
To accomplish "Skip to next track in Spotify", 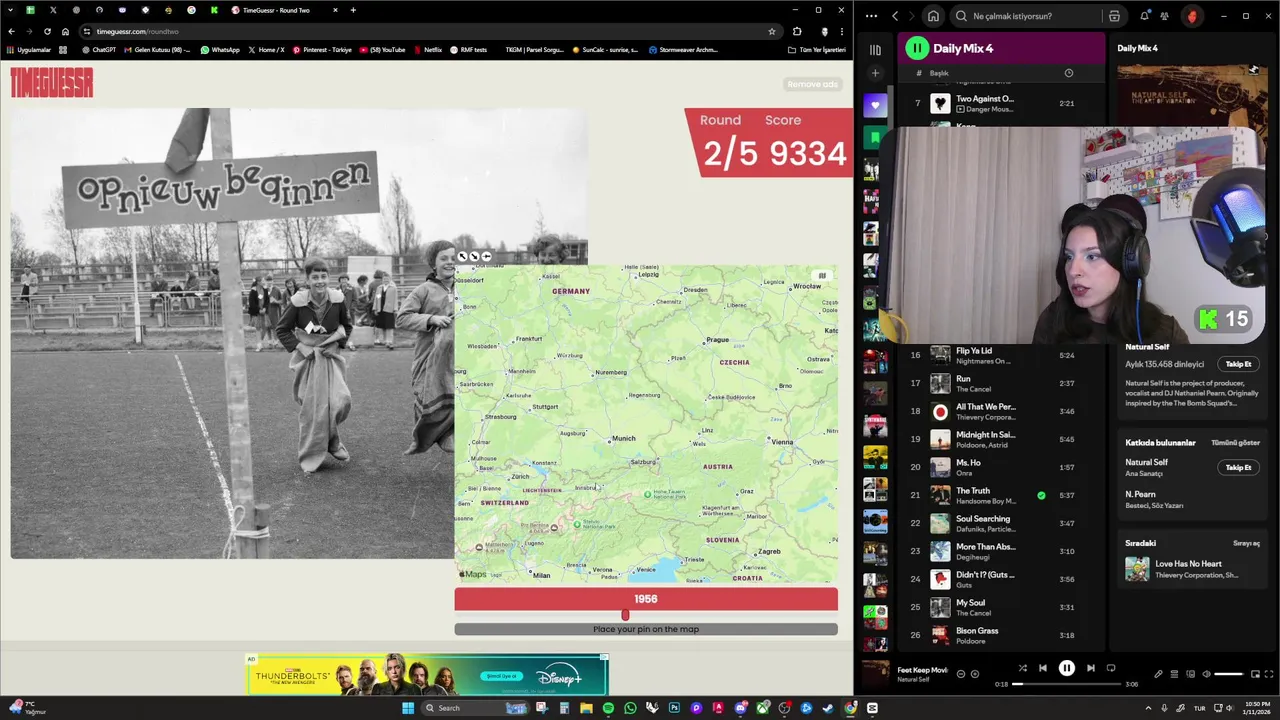I will point(1091,668).
